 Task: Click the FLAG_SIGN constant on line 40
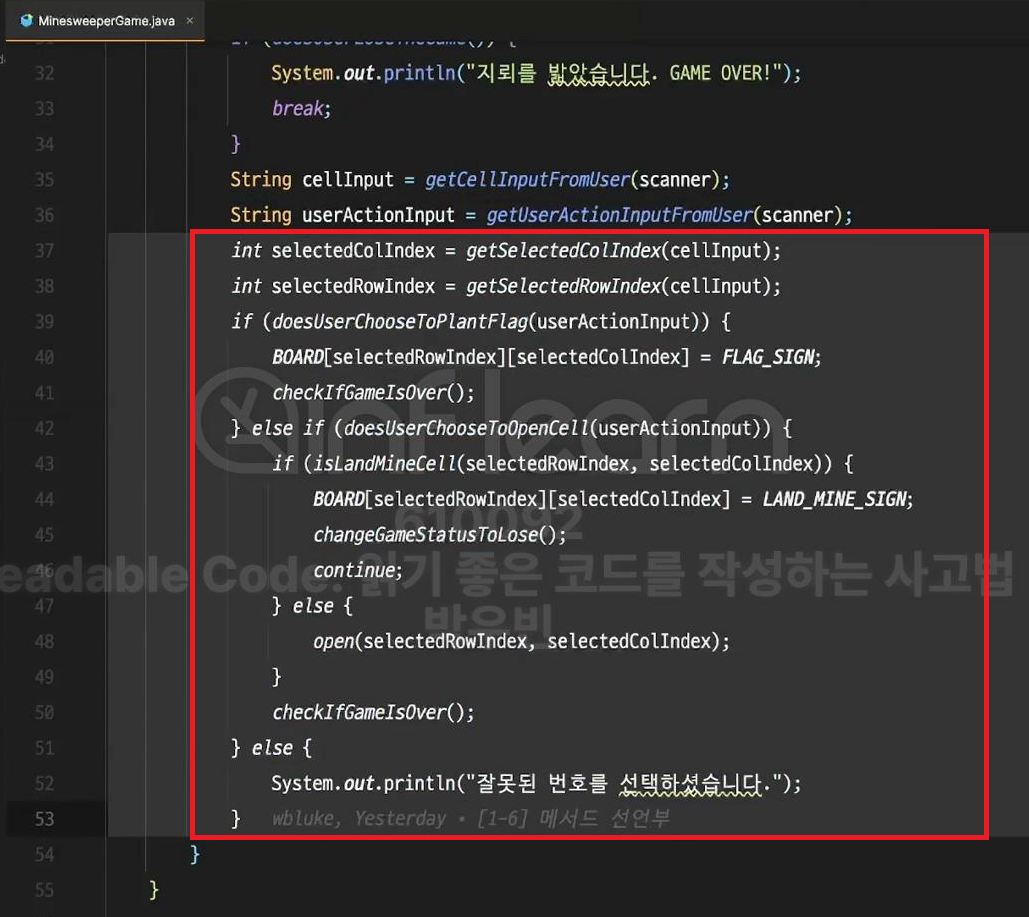[x=768, y=357]
